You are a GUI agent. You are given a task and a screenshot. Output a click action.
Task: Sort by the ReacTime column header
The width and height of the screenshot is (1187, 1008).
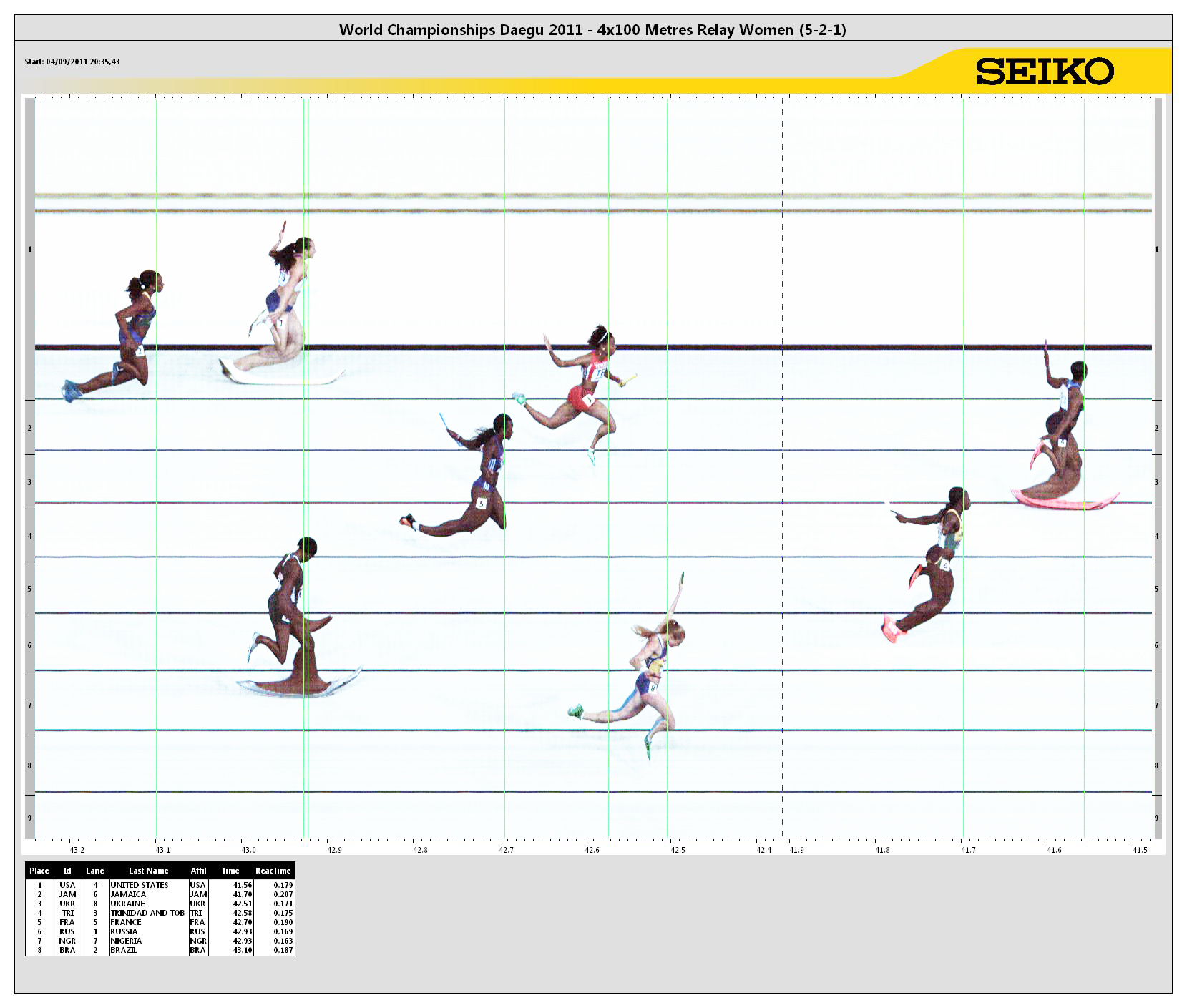point(273,871)
